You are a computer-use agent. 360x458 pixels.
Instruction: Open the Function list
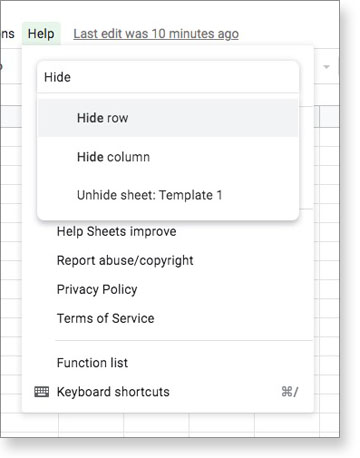[x=92, y=363]
